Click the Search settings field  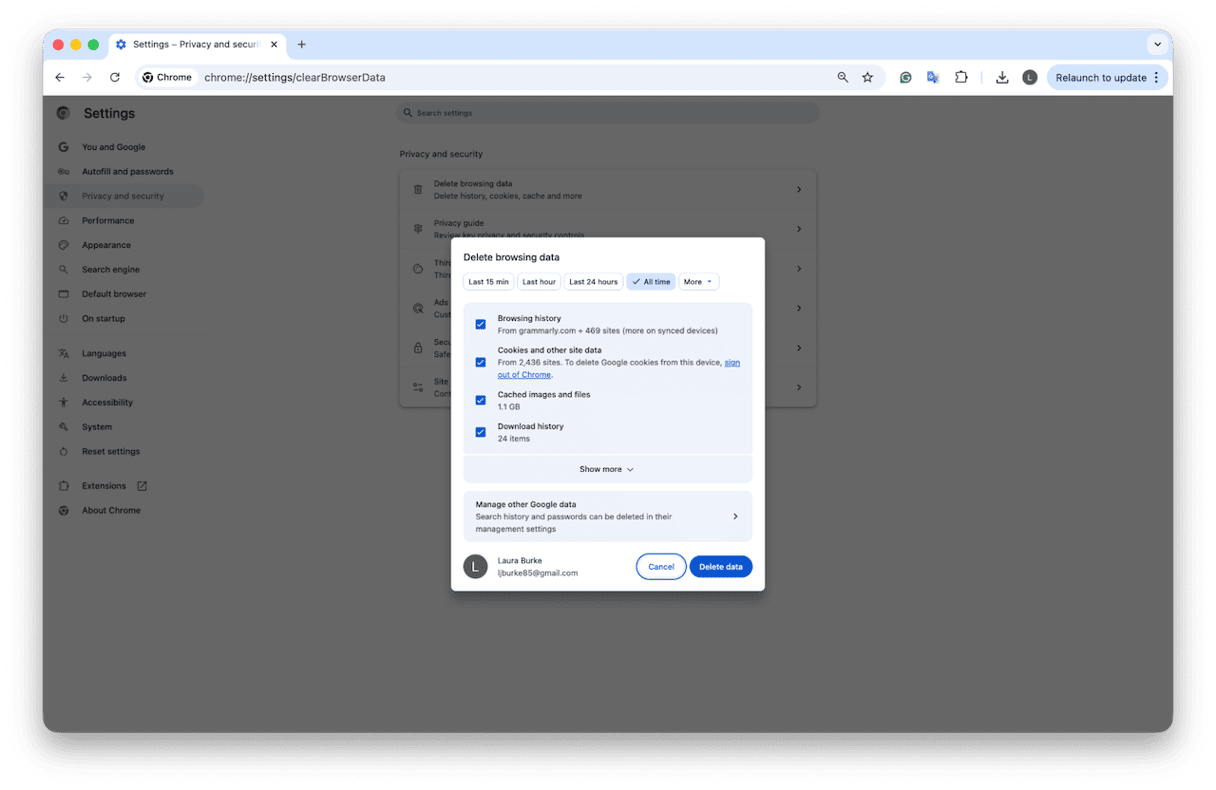coord(608,112)
